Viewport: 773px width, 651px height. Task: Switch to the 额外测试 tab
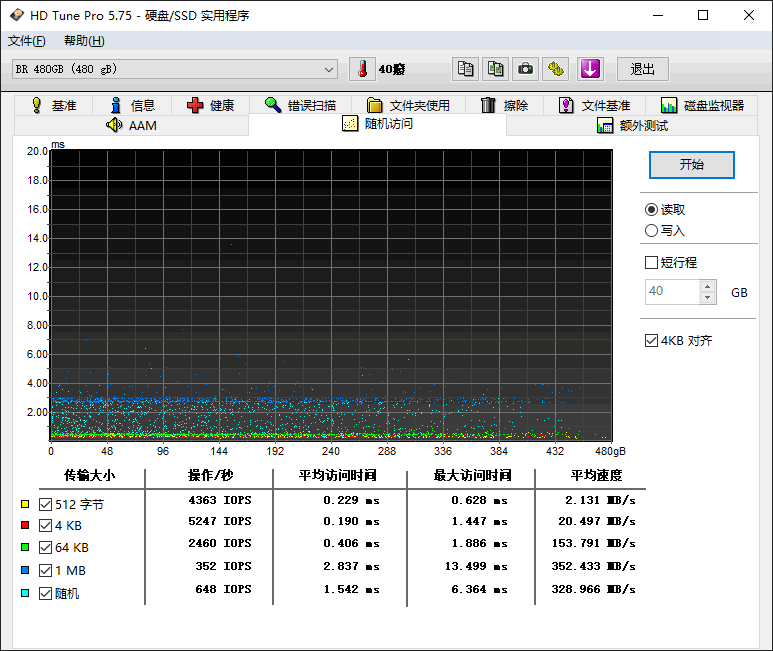[x=632, y=125]
